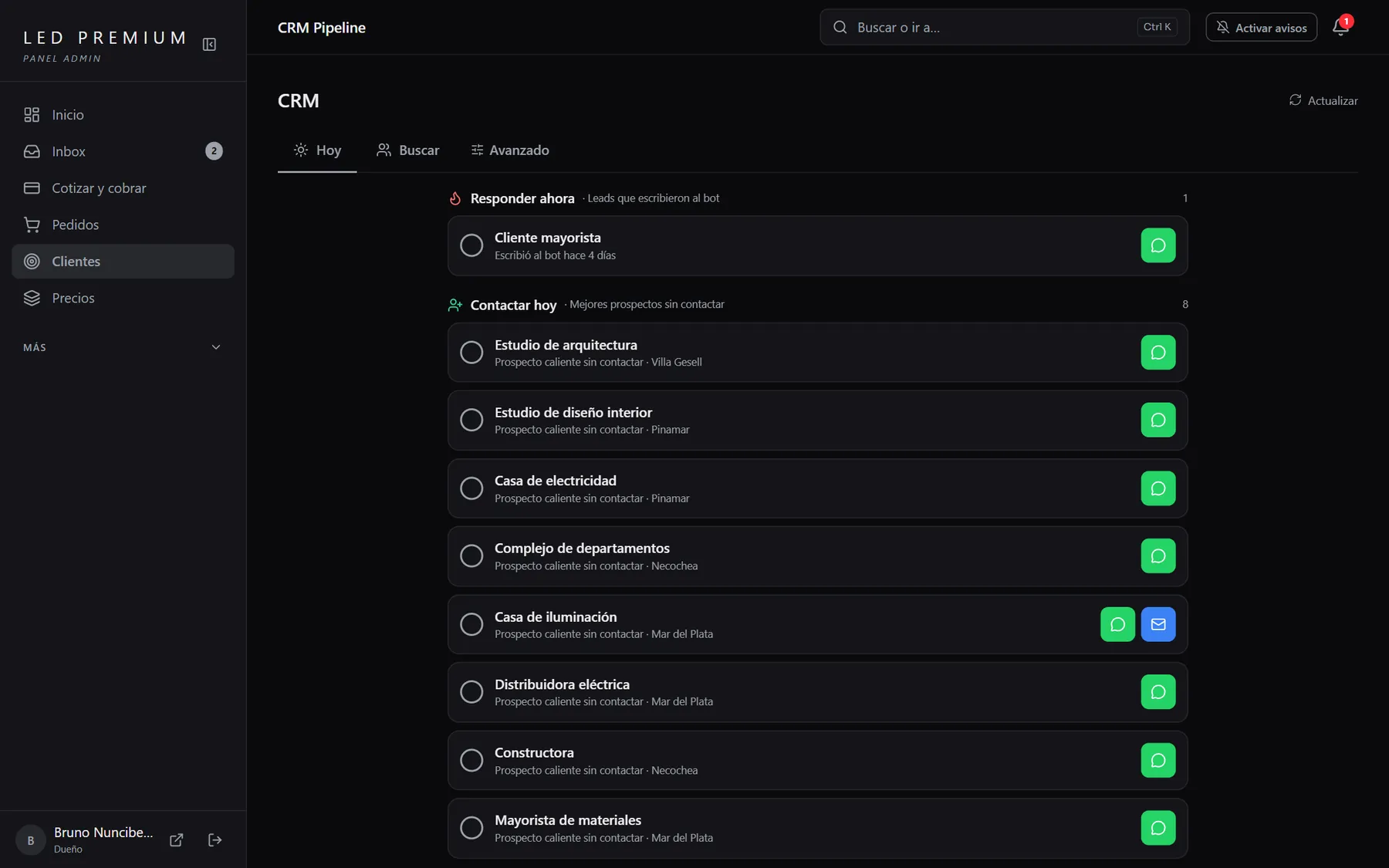Click 'Complejo de departamentos' title

coord(582,549)
